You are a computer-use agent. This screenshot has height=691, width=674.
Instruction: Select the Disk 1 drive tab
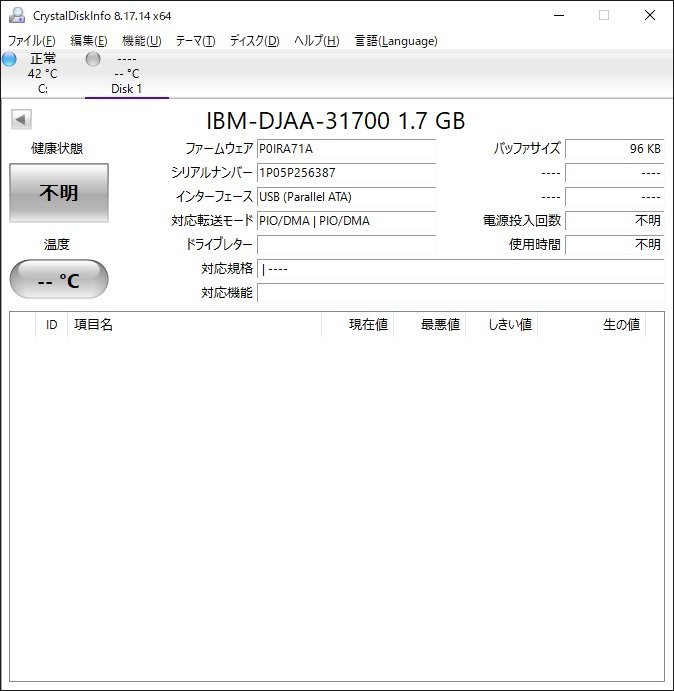click(127, 73)
